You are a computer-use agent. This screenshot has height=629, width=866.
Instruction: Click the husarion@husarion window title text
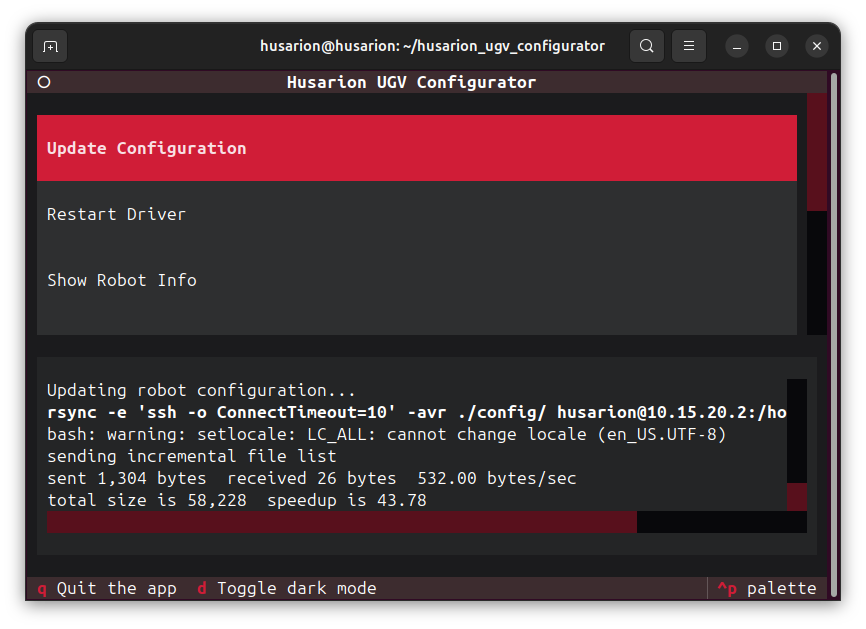tap(432, 46)
